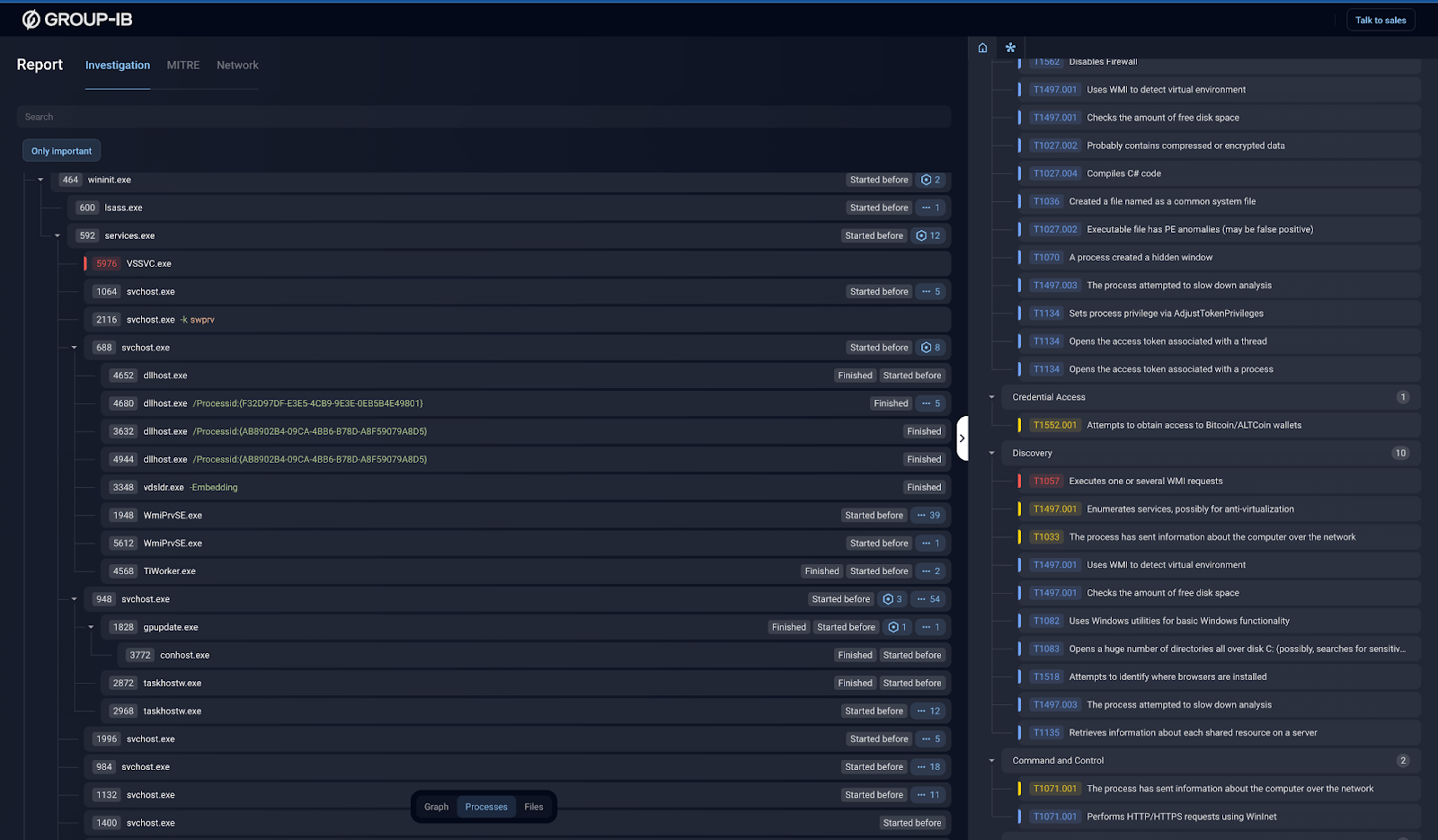This screenshot has width=1438, height=840.
Task: Switch to the Files view at bottom
Action: (534, 807)
